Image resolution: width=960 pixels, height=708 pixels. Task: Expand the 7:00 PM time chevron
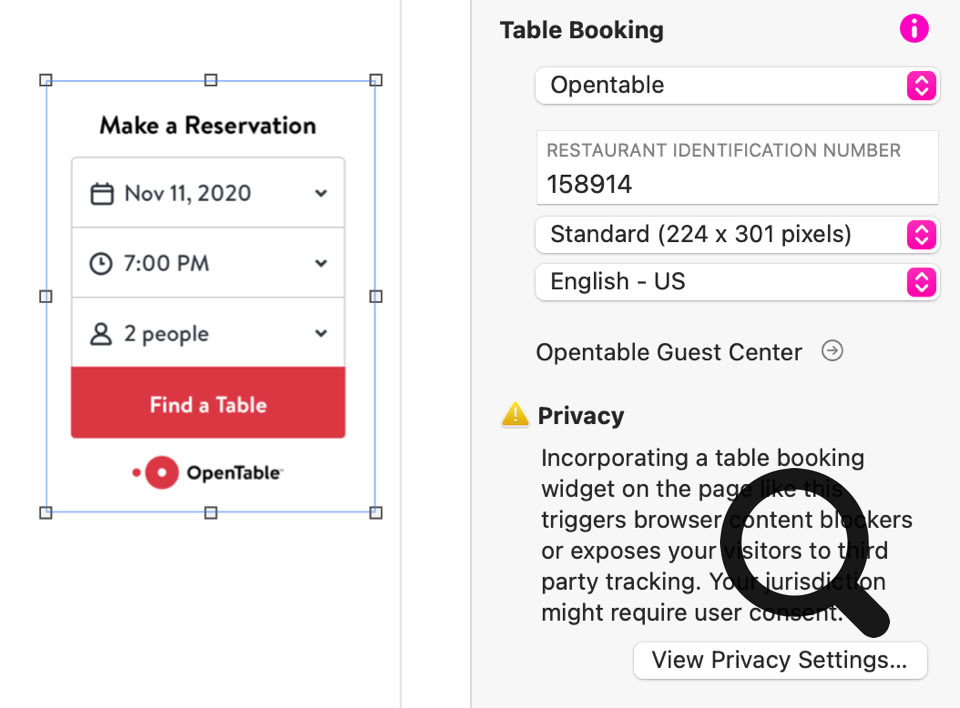pyautogui.click(x=321, y=264)
